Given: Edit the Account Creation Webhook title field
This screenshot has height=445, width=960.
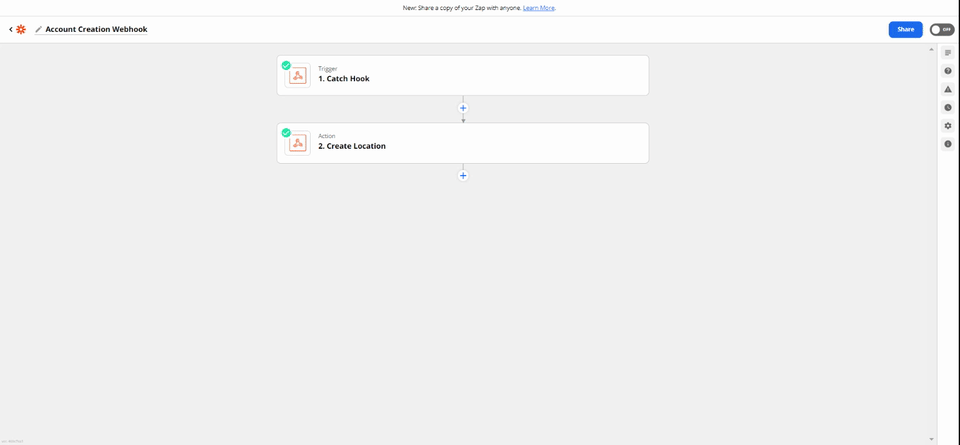Looking at the screenshot, I should (96, 29).
